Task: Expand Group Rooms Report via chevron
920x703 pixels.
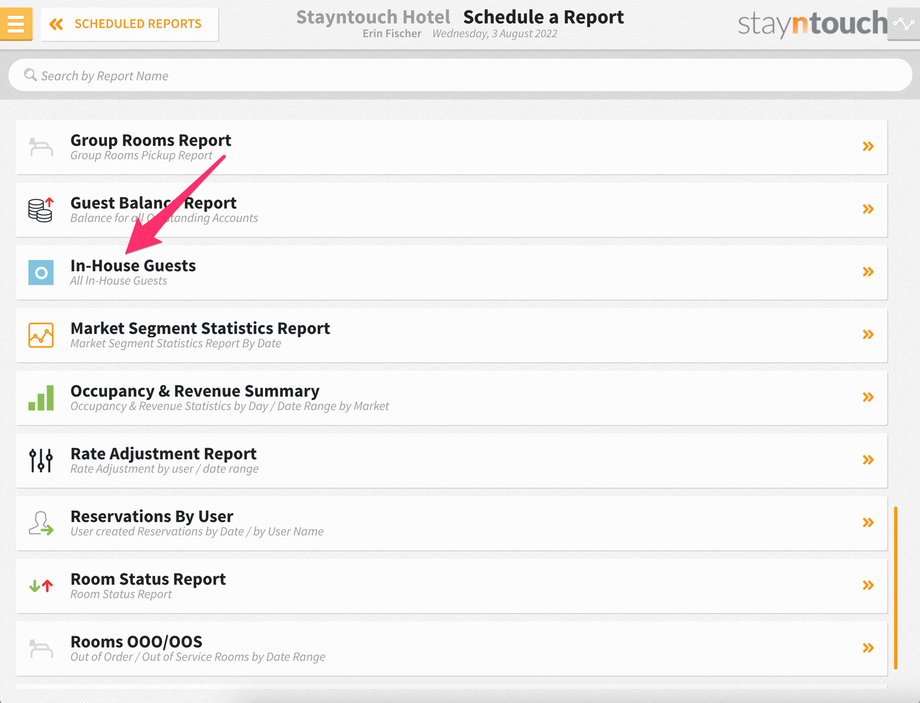Action: click(x=868, y=146)
